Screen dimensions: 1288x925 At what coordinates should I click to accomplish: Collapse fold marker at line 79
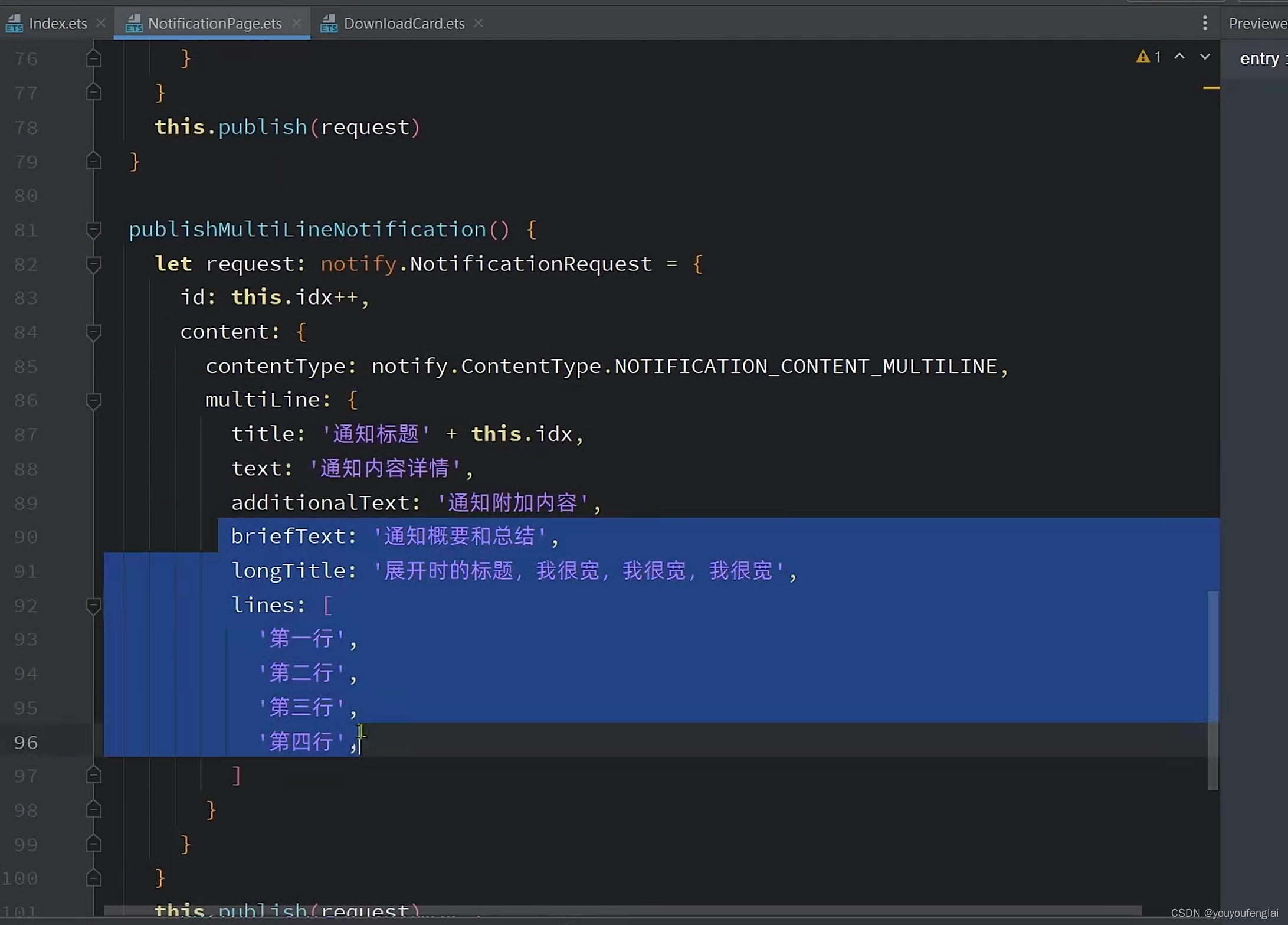pos(93,161)
